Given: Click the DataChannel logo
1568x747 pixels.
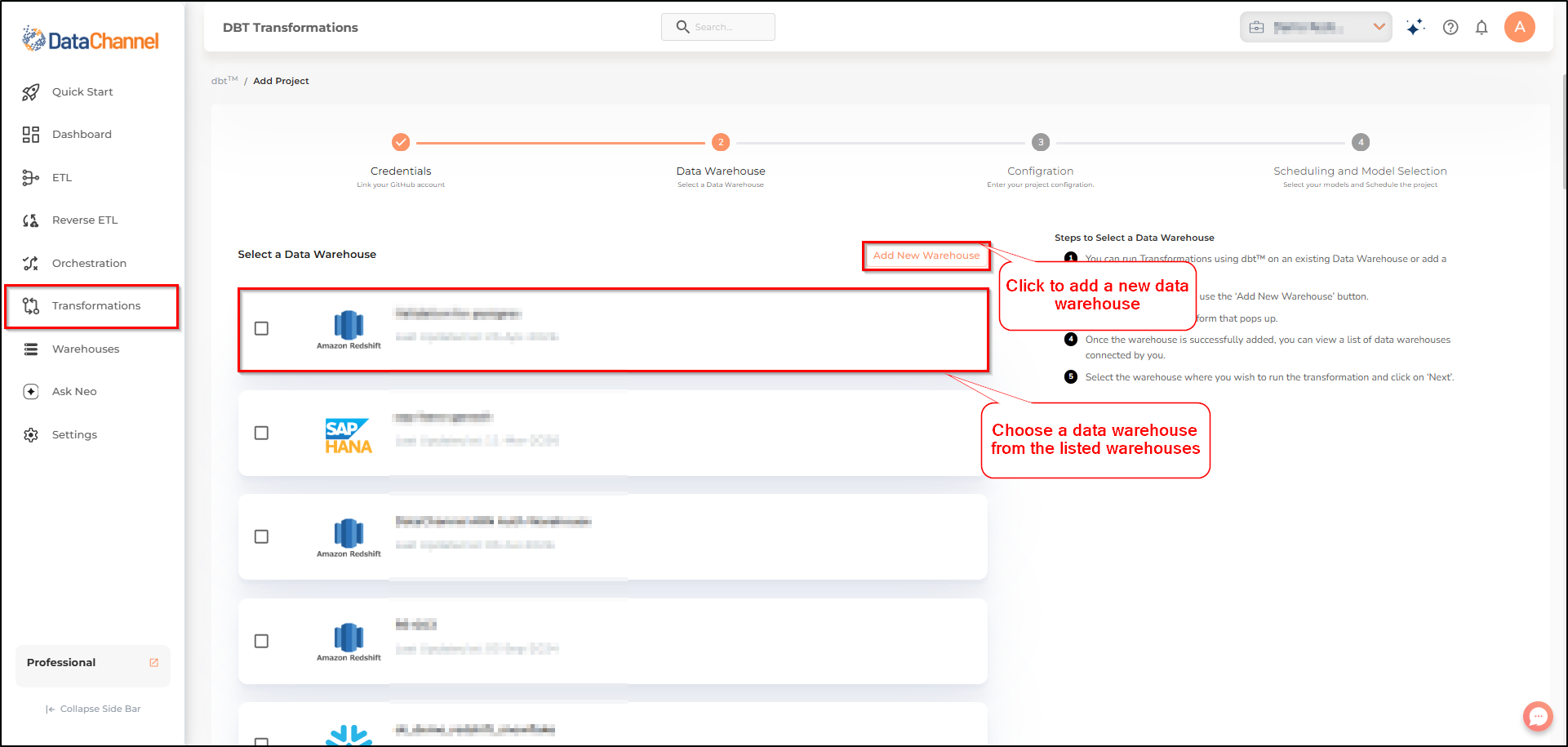Looking at the screenshot, I should coord(91,39).
